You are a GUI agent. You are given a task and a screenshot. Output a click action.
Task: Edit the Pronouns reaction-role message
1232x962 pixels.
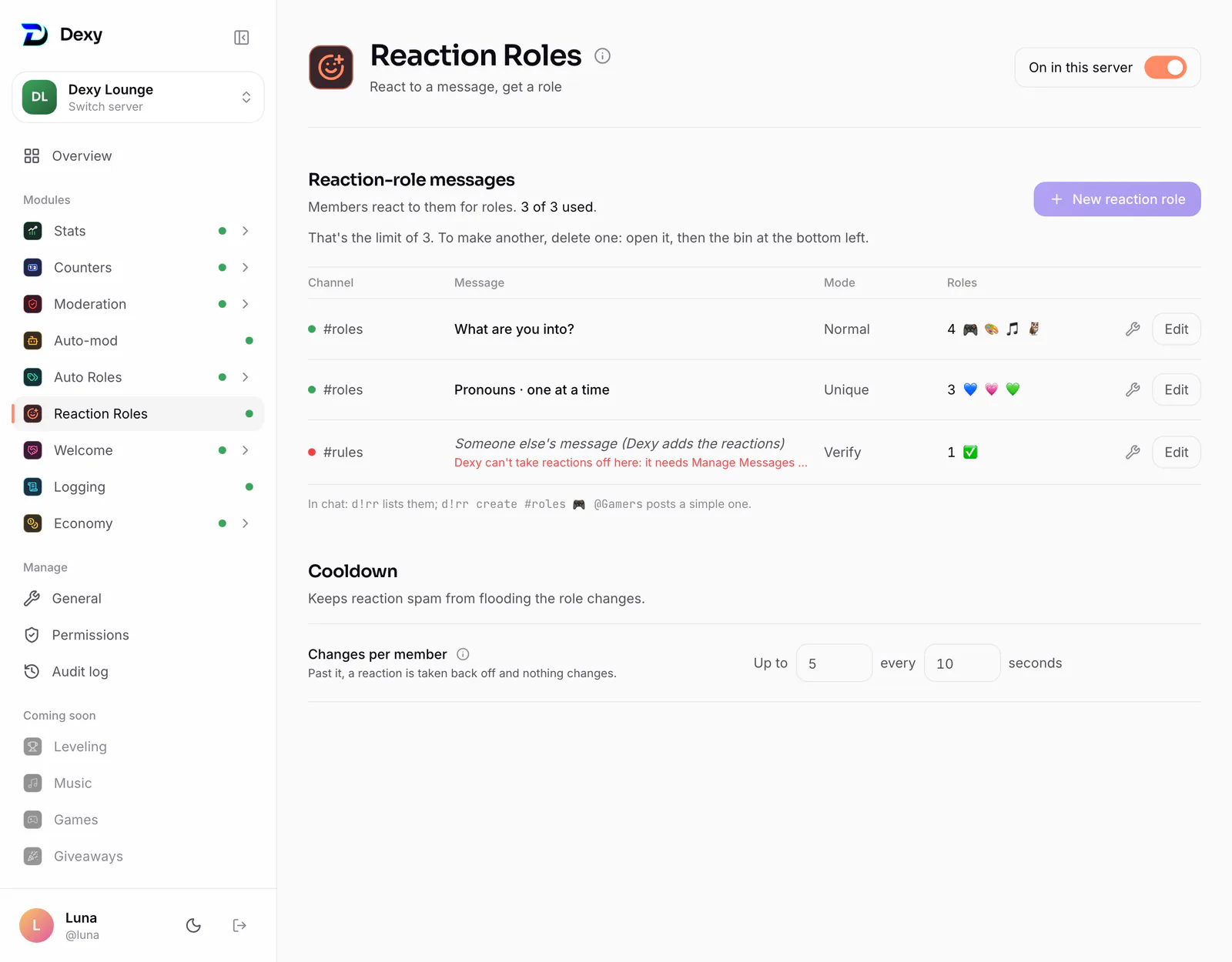tap(1176, 389)
